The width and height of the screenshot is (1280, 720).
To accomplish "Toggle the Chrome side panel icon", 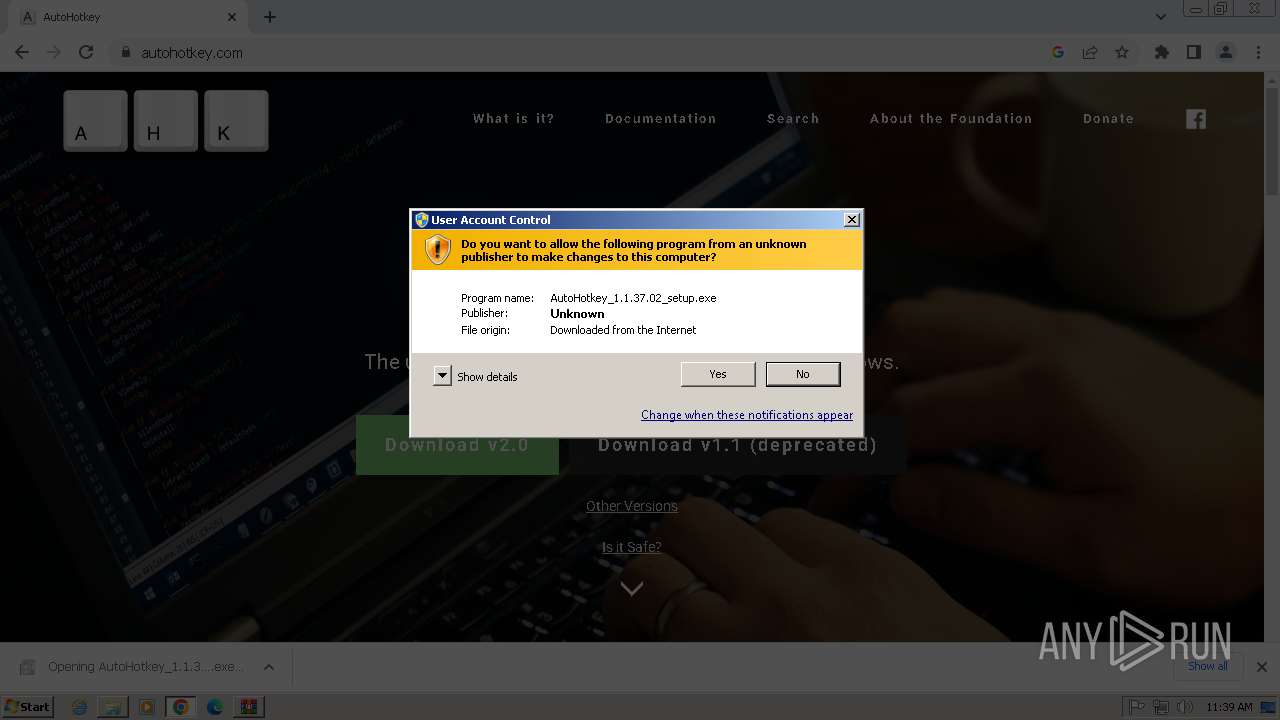I will tap(1194, 52).
